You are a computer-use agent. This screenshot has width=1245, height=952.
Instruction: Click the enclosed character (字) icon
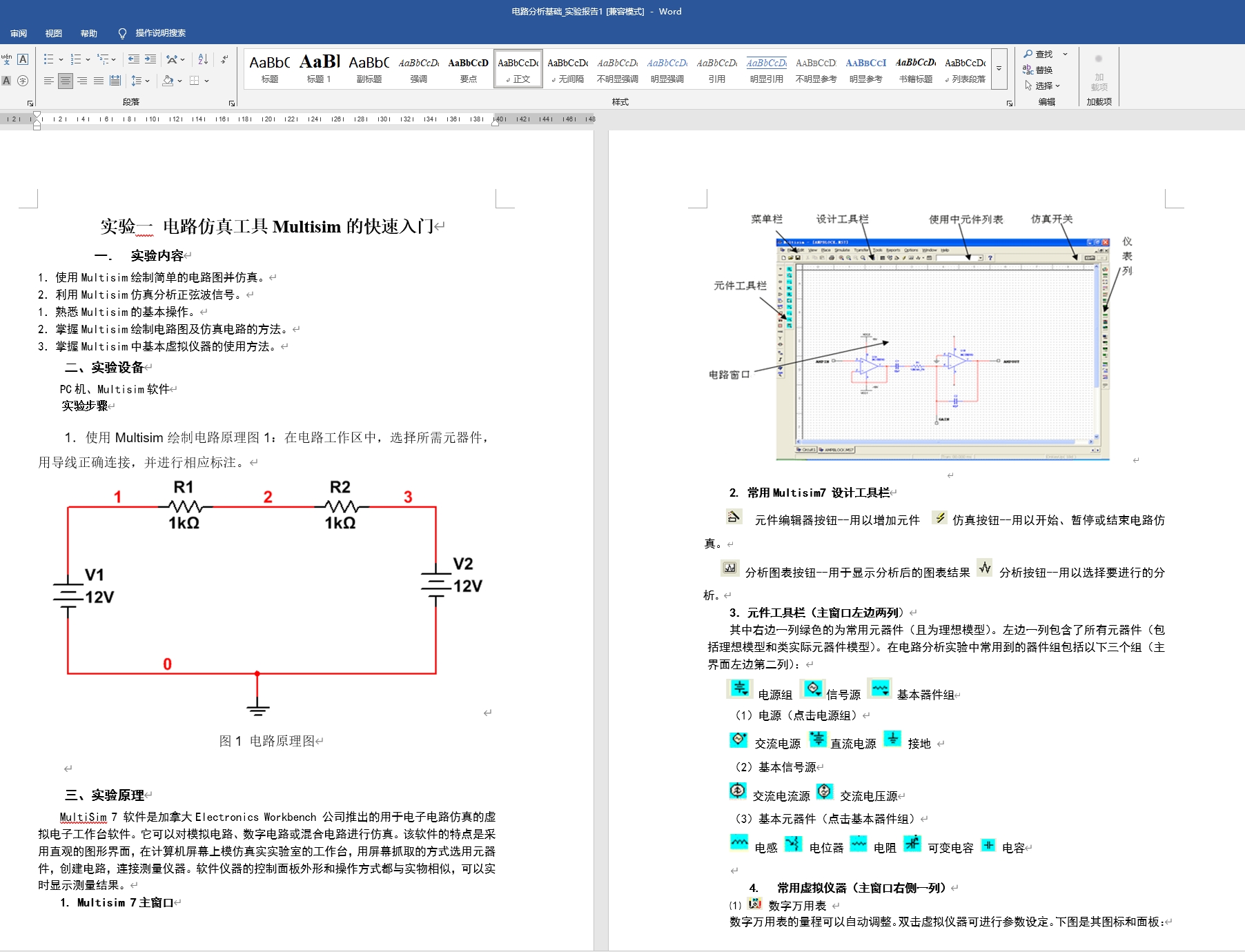point(23,81)
